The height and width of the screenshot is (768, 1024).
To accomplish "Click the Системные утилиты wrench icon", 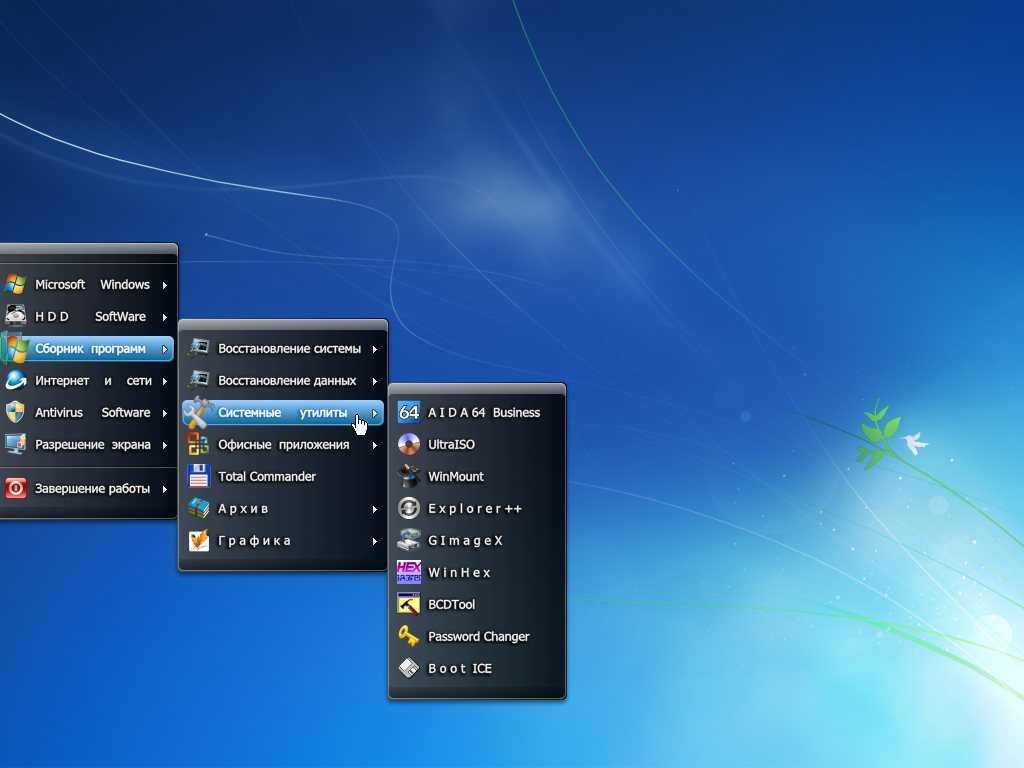I will pos(198,412).
